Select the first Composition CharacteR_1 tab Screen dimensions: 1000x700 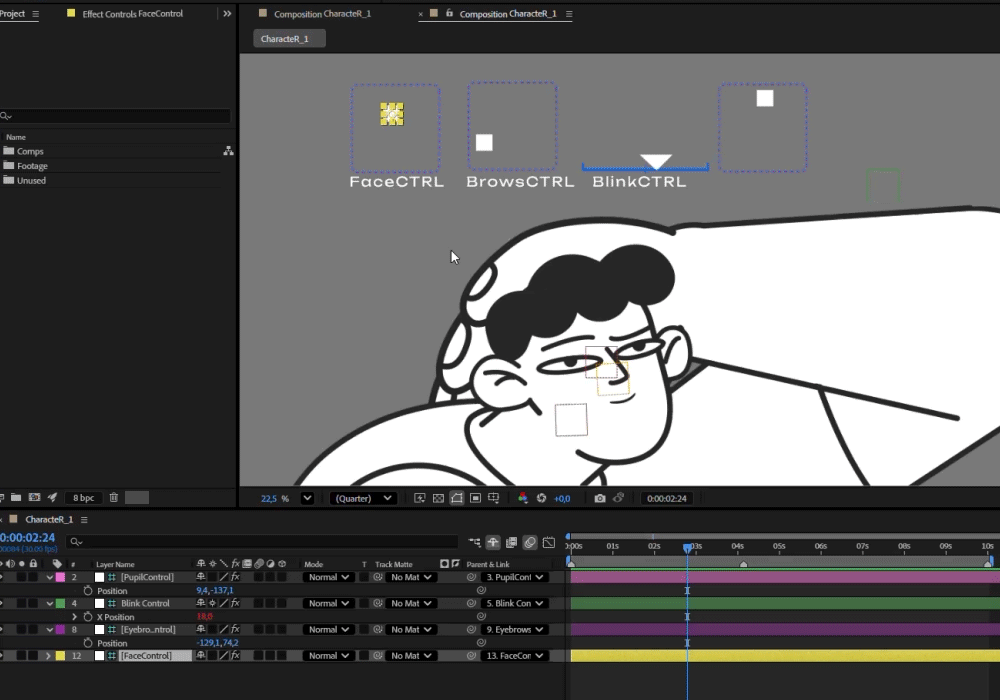pos(322,14)
